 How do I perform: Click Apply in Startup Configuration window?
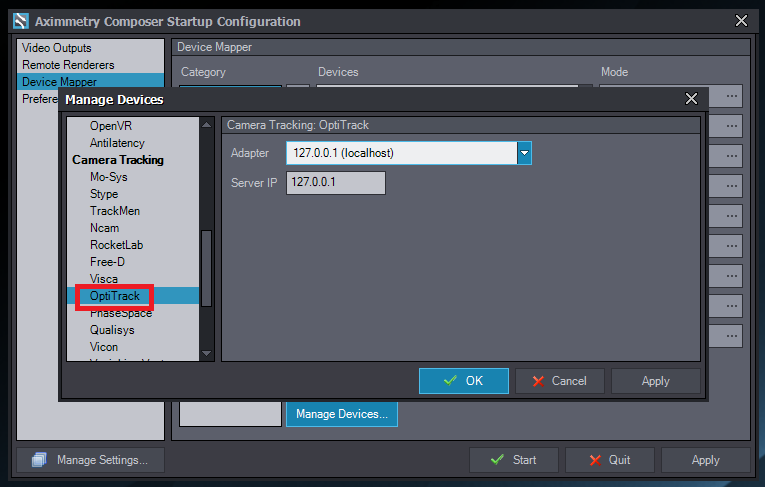click(x=705, y=460)
